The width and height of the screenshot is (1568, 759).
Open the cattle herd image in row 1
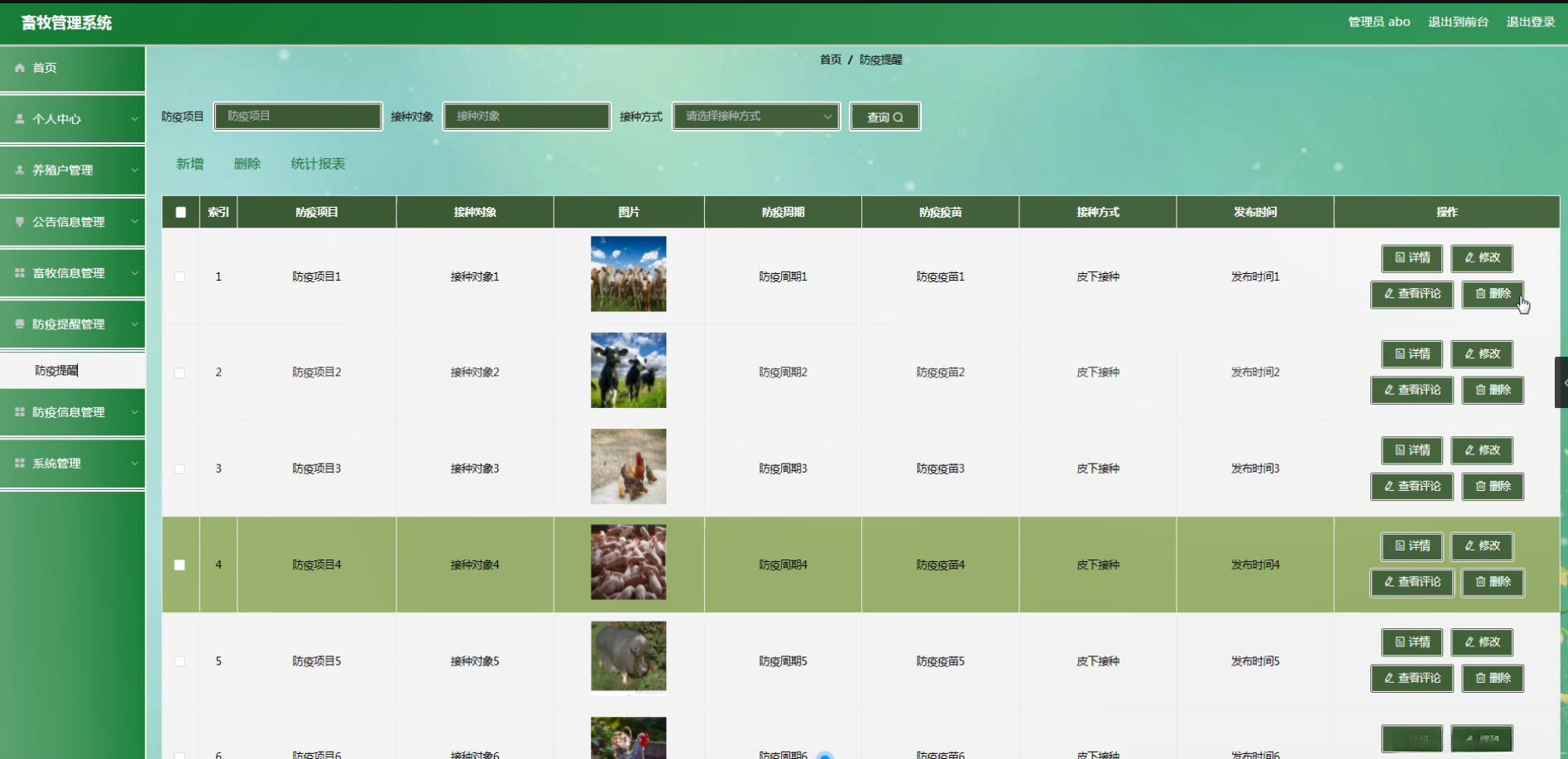628,274
